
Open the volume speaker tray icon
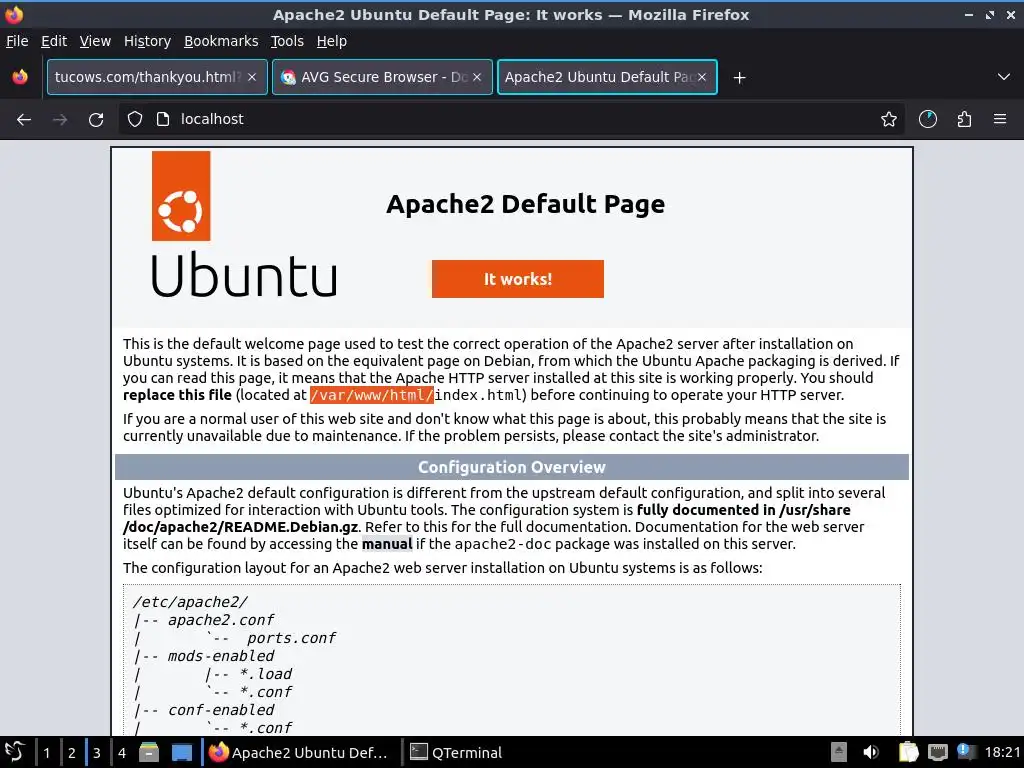tap(871, 752)
